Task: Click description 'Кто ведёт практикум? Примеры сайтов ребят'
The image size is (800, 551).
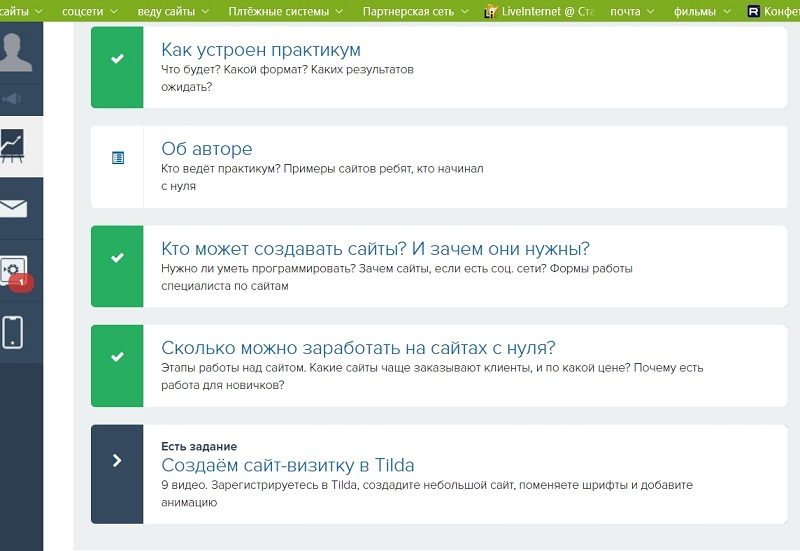Action: [322, 177]
